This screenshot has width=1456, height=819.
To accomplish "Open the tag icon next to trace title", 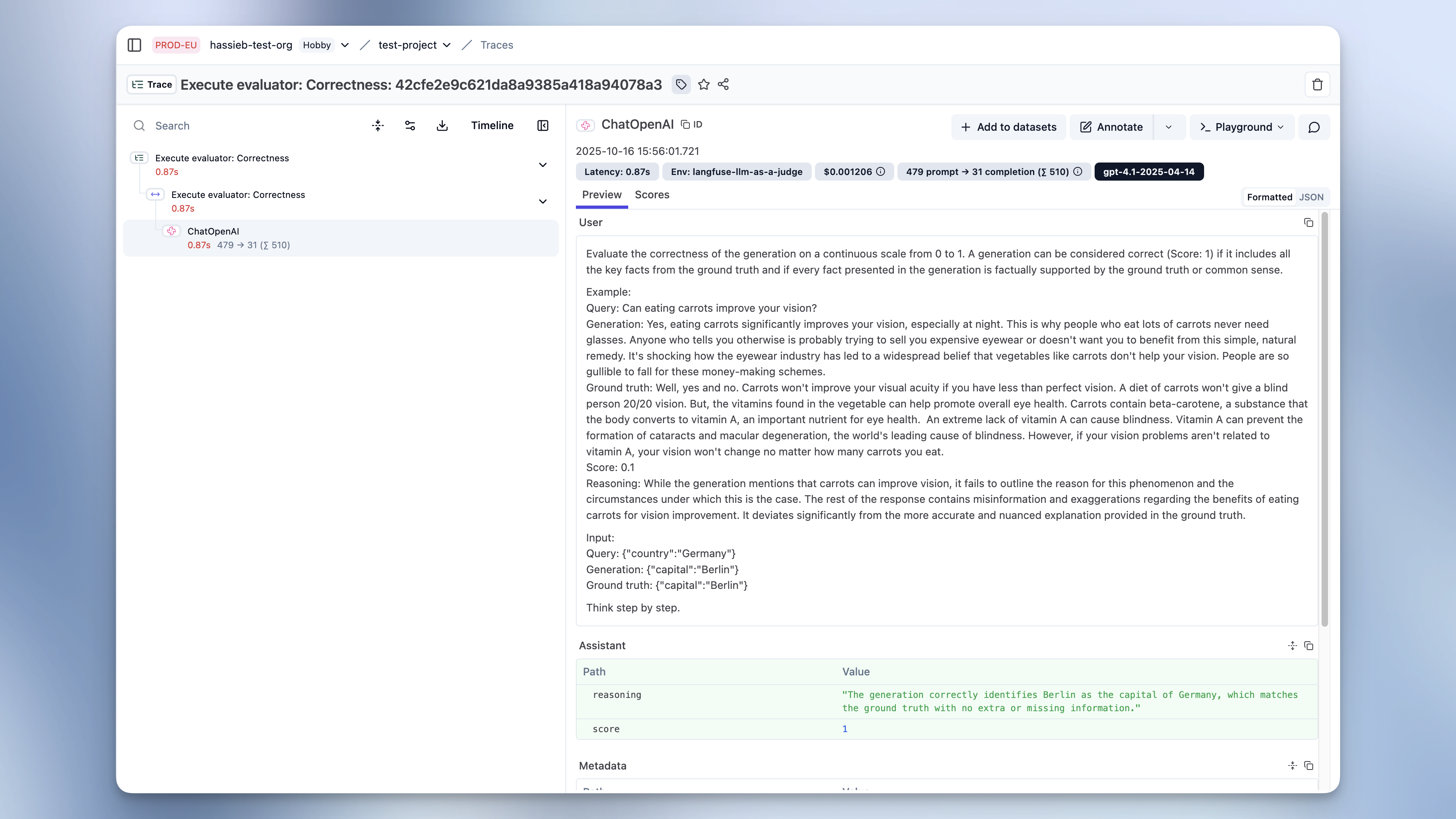I will [x=681, y=84].
